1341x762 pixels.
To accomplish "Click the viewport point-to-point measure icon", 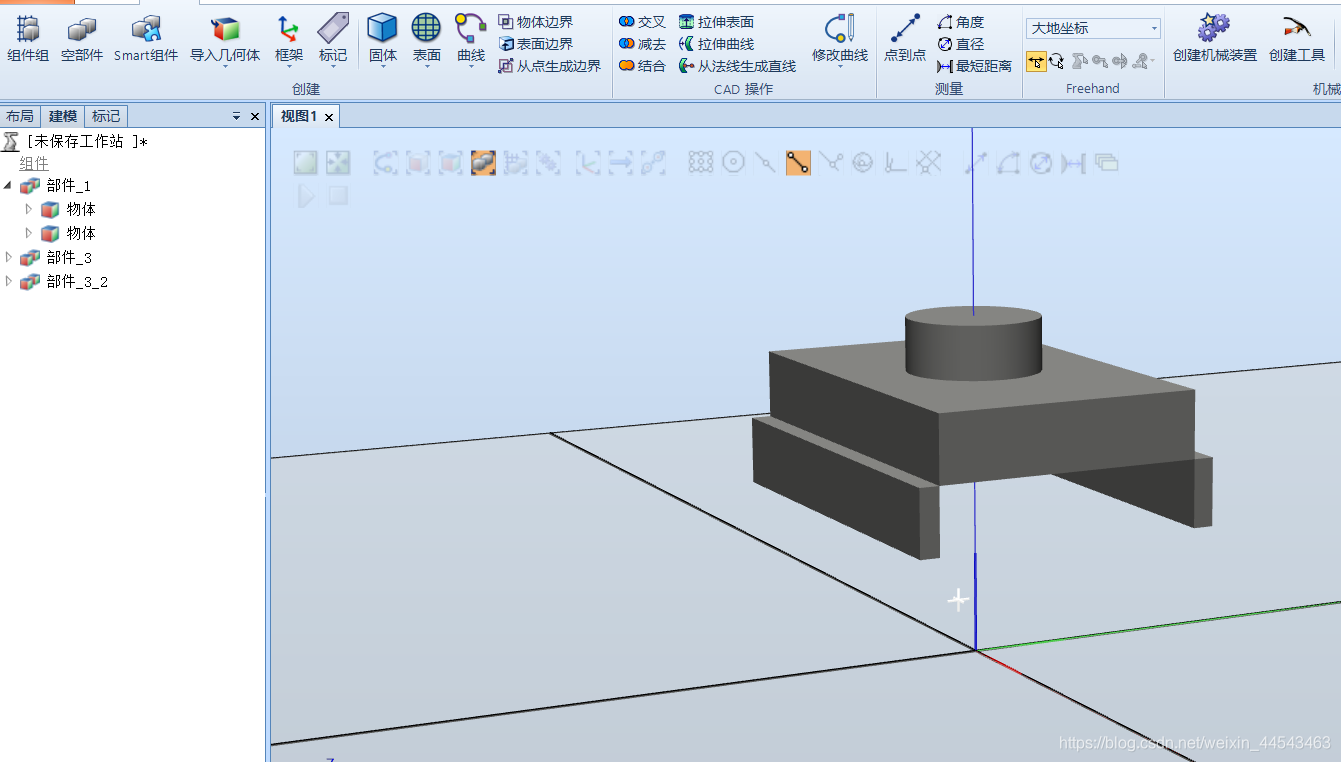I will point(978,162).
